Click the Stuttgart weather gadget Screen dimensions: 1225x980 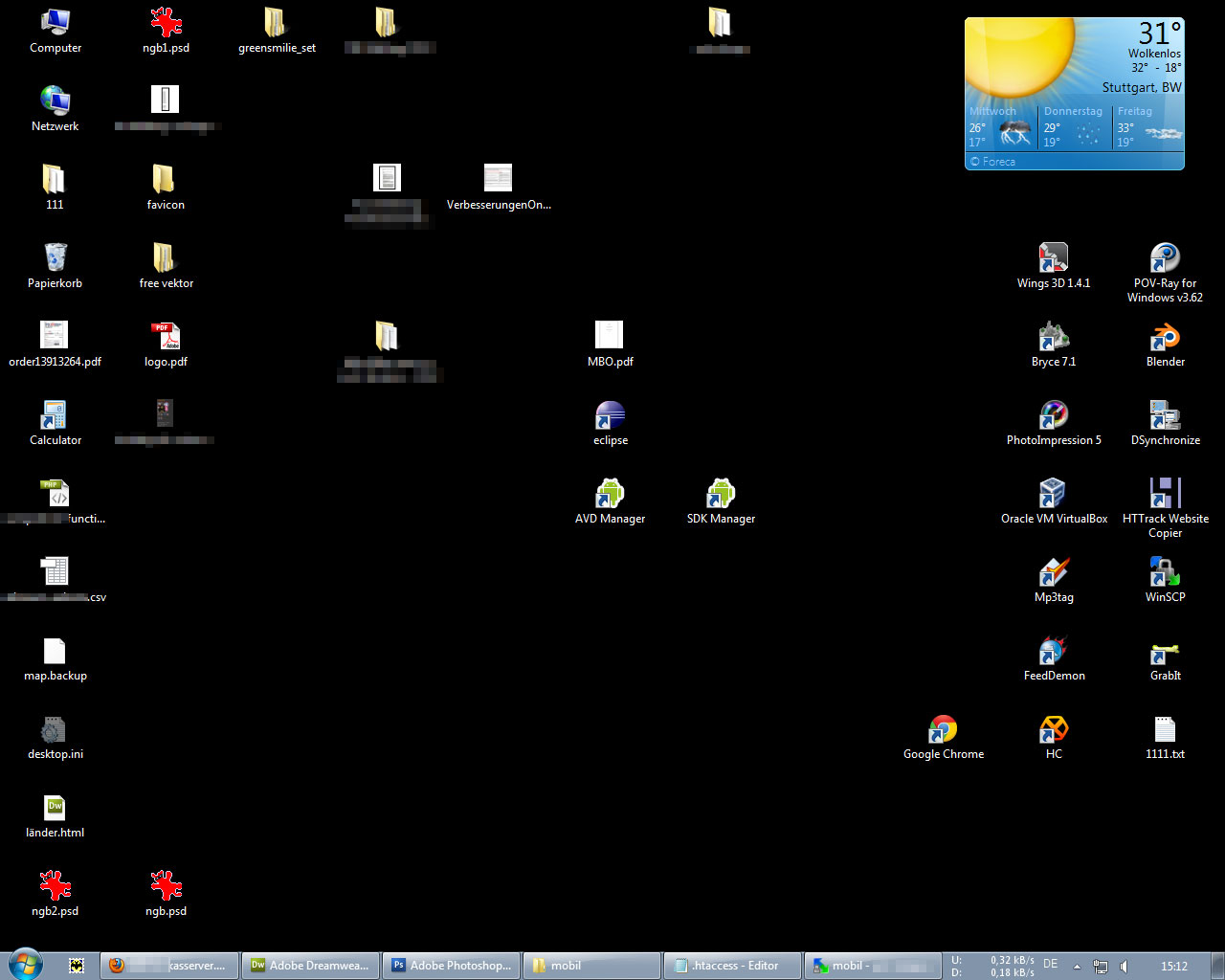click(x=1074, y=94)
